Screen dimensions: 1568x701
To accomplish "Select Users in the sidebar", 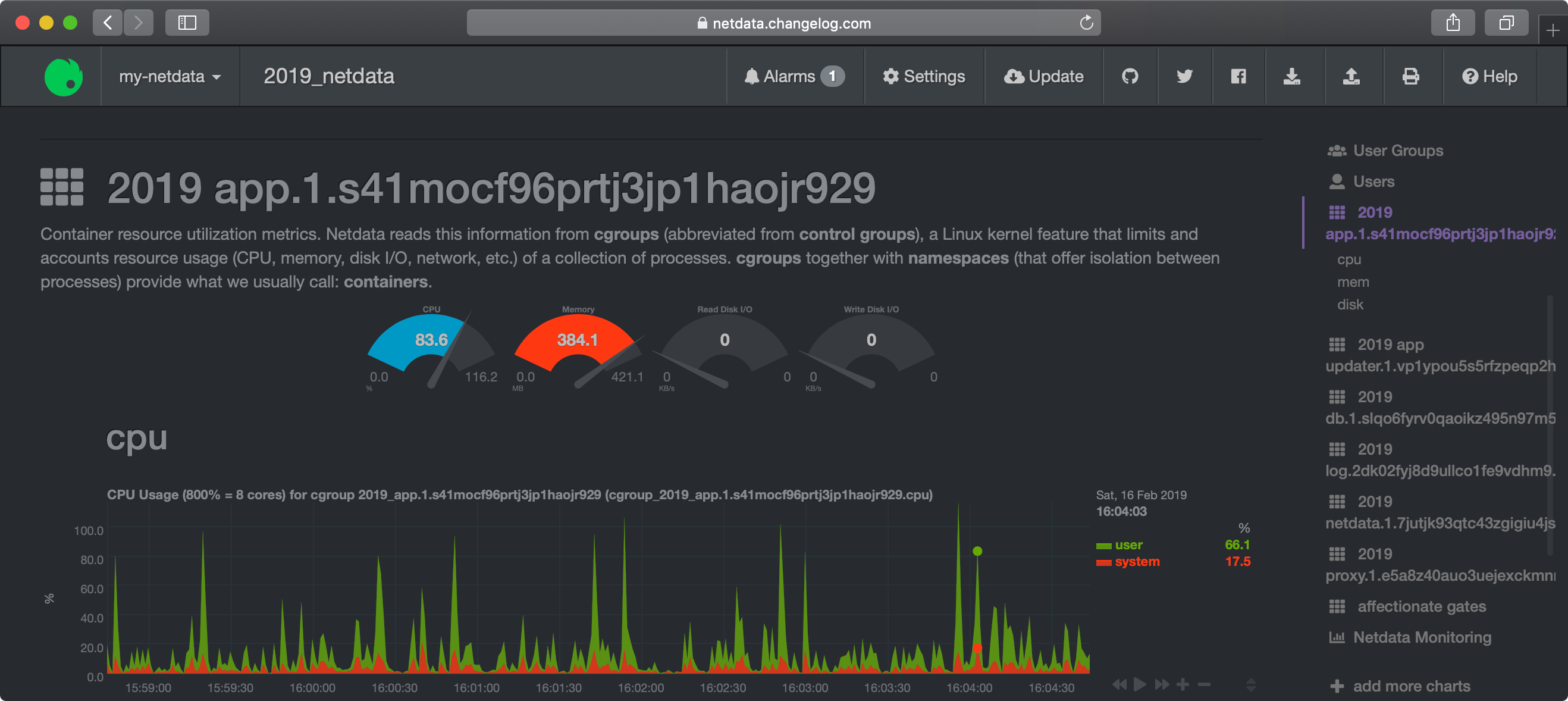I will coord(1361,181).
